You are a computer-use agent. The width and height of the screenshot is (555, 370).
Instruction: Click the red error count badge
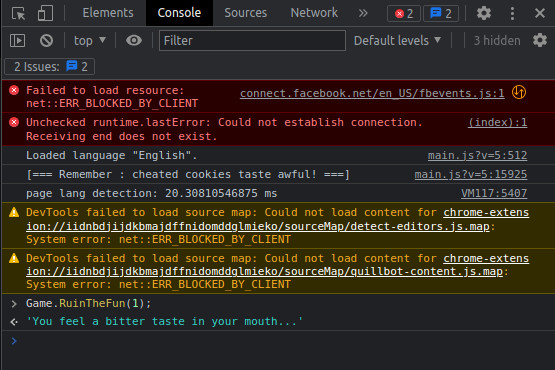pos(404,13)
